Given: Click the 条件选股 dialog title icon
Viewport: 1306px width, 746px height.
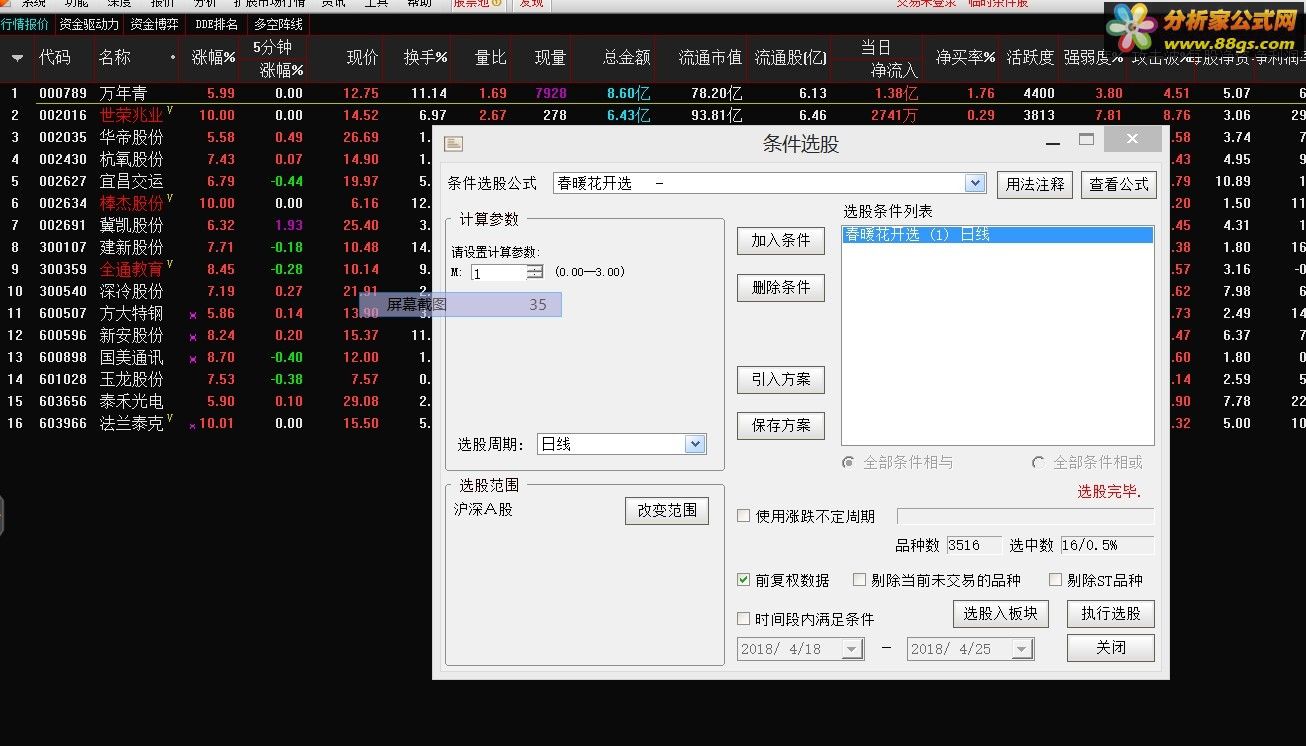Looking at the screenshot, I should (454, 144).
